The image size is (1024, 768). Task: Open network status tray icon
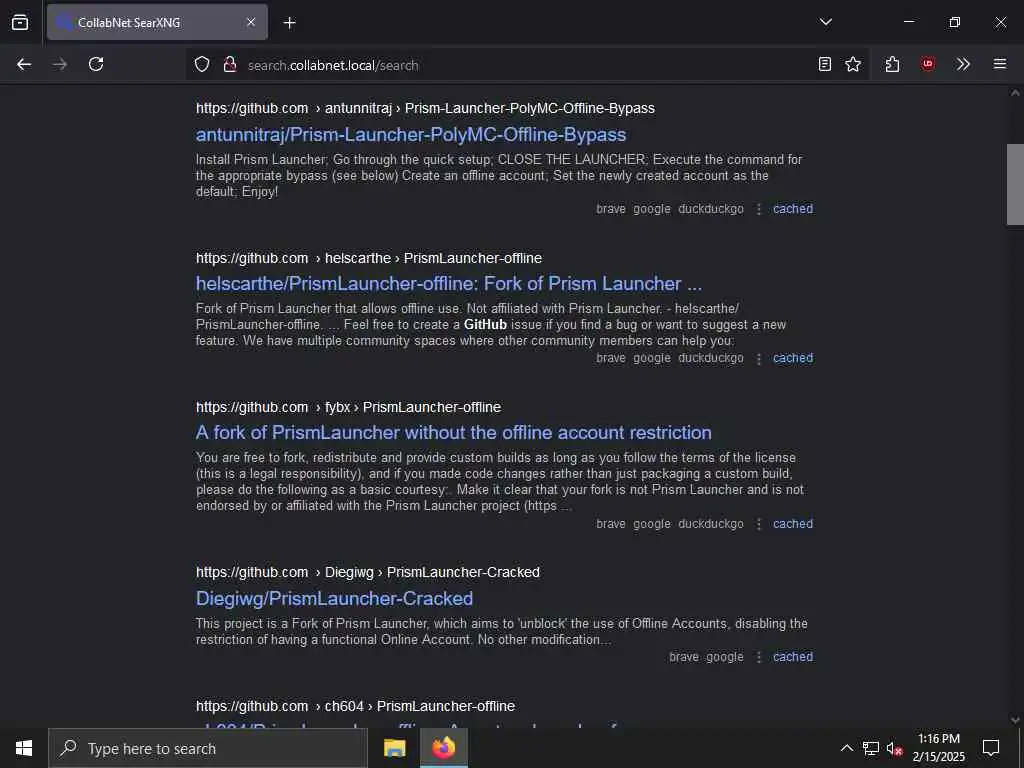pyautogui.click(x=871, y=748)
